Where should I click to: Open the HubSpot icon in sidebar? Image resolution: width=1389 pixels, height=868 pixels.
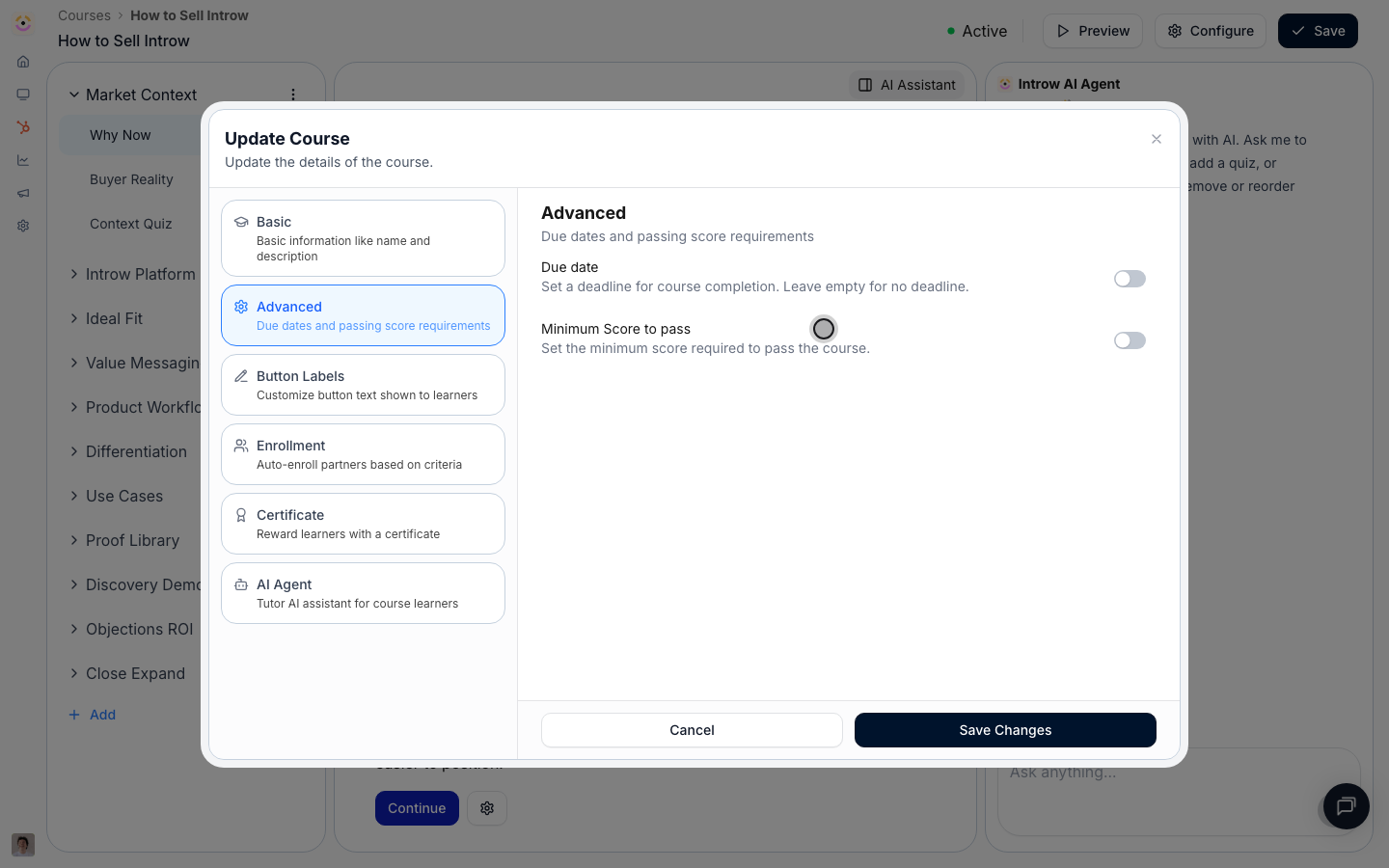click(23, 127)
